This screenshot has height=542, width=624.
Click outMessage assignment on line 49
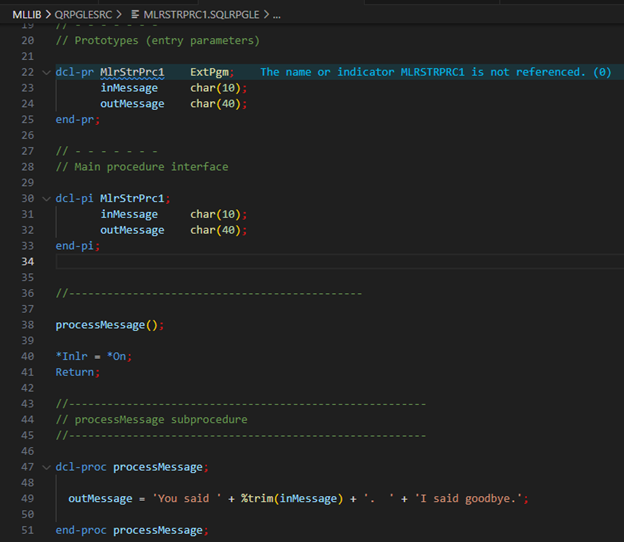point(100,499)
